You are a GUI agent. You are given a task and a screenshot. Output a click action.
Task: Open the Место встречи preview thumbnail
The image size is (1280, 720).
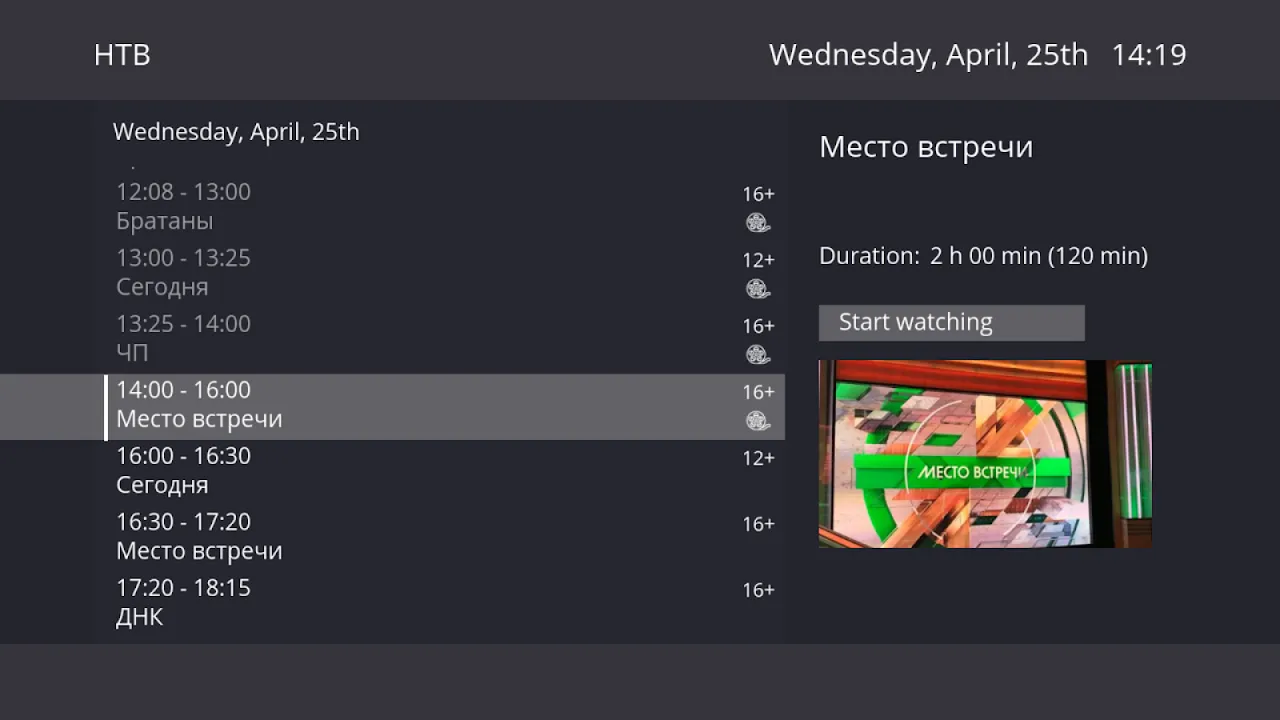pyautogui.click(x=985, y=453)
